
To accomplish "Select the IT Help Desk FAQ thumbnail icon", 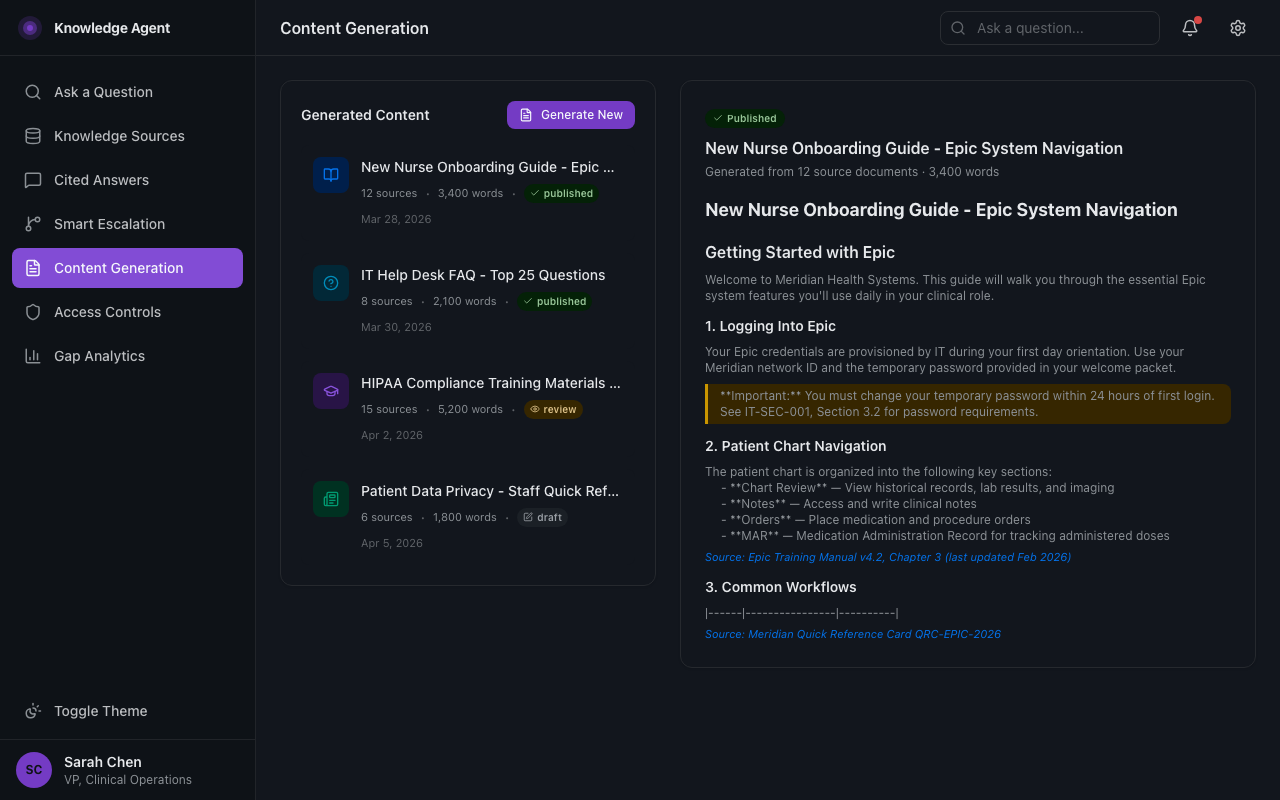I will 331,283.
